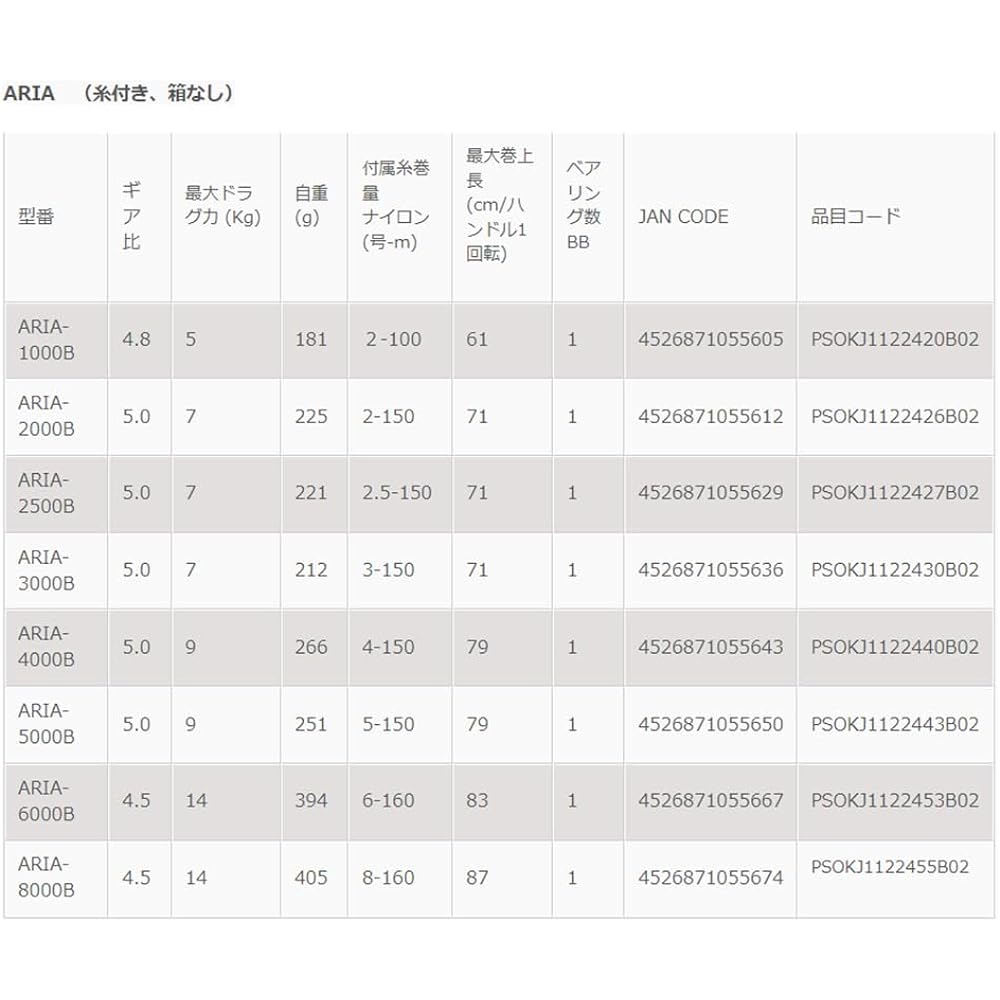The image size is (1000, 1000).
Task: Select item code PSOKJ1122426B02
Action: point(895,416)
